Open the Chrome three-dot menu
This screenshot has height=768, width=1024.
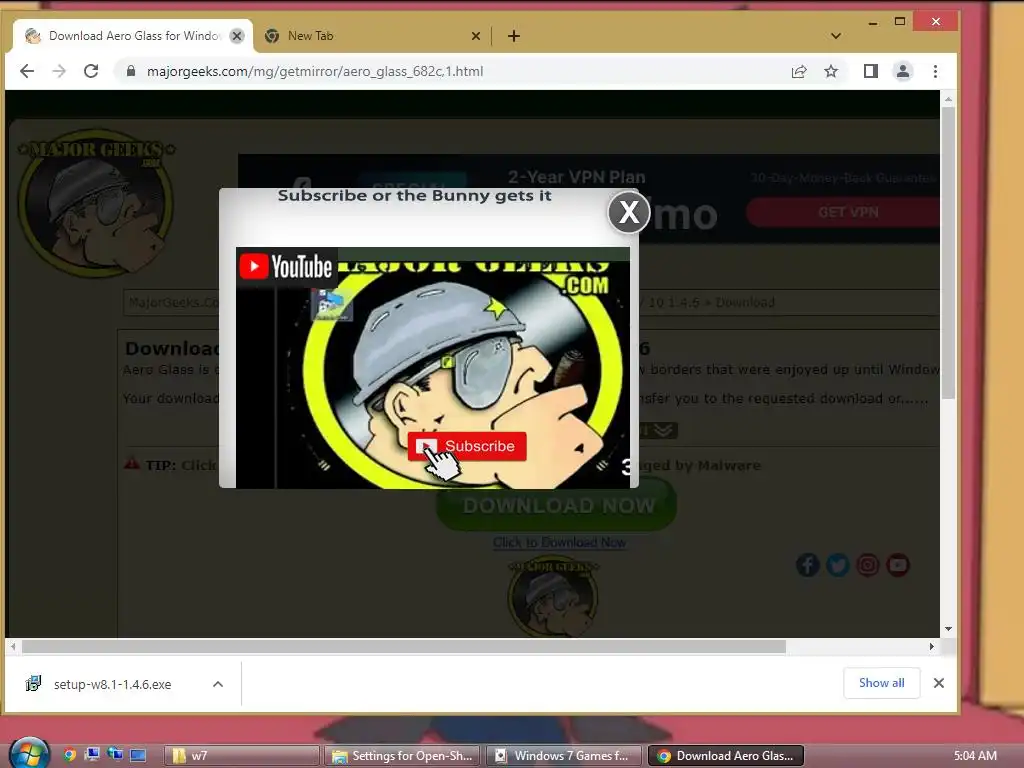click(x=935, y=71)
